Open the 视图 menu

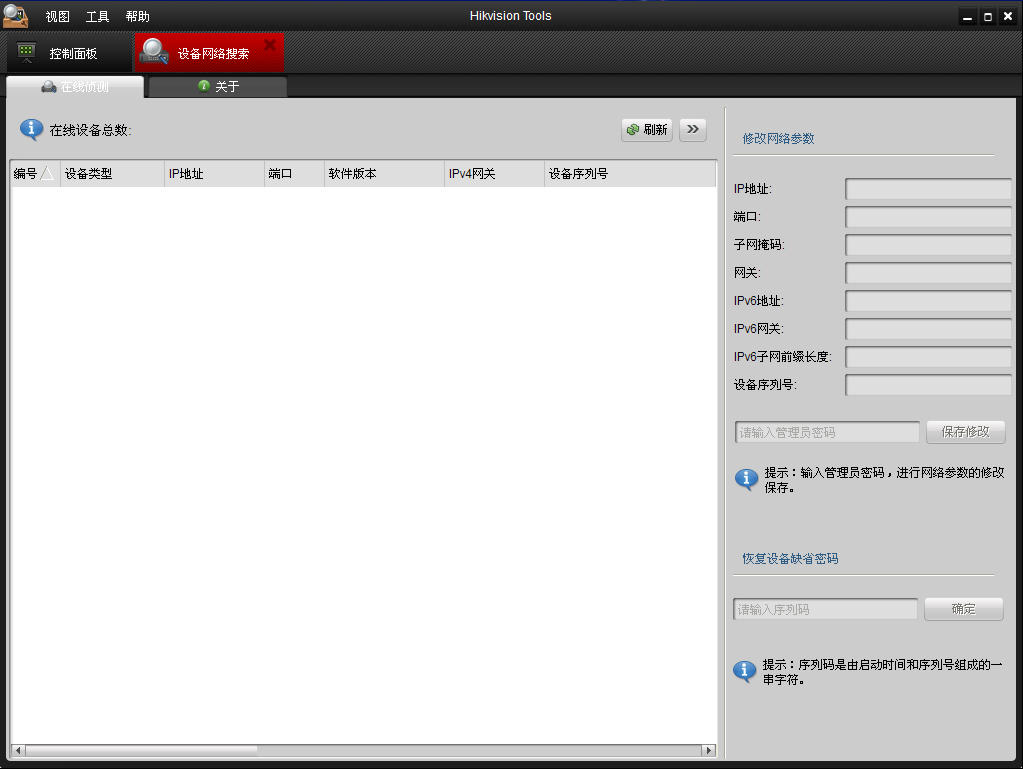tap(57, 15)
